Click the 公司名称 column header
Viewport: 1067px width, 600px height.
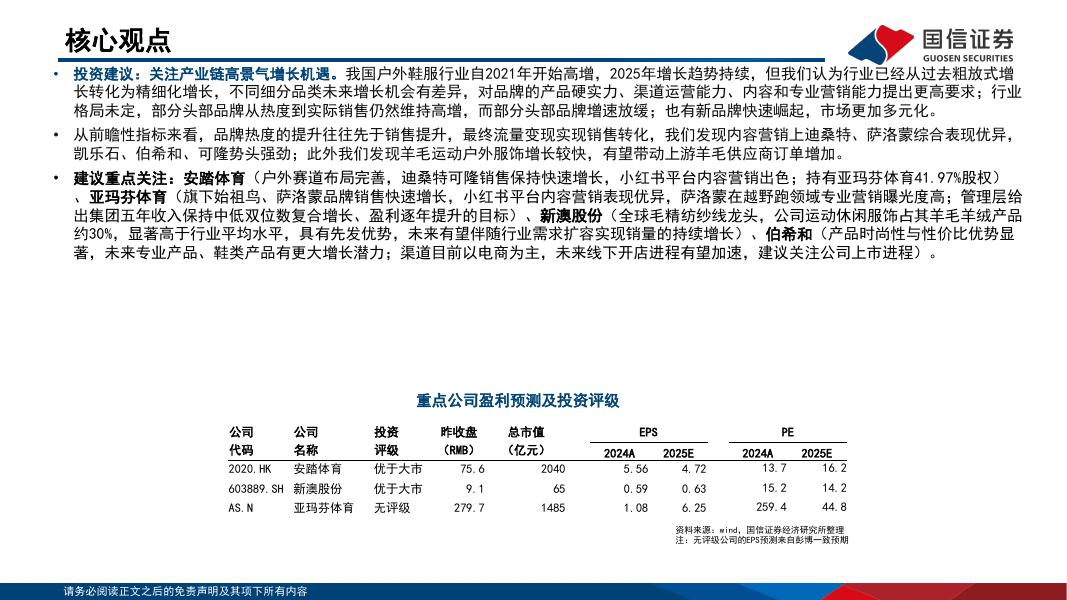point(306,441)
